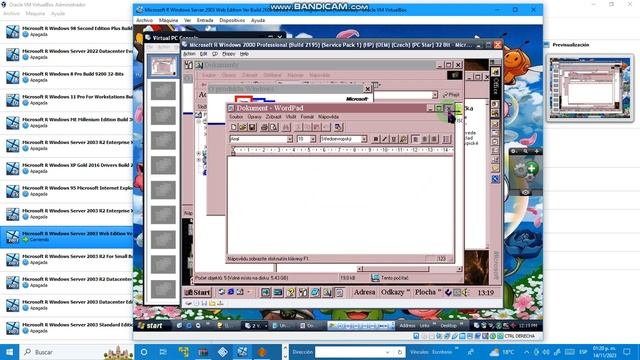Open address bar dropdown in About Windows background window

435,95
